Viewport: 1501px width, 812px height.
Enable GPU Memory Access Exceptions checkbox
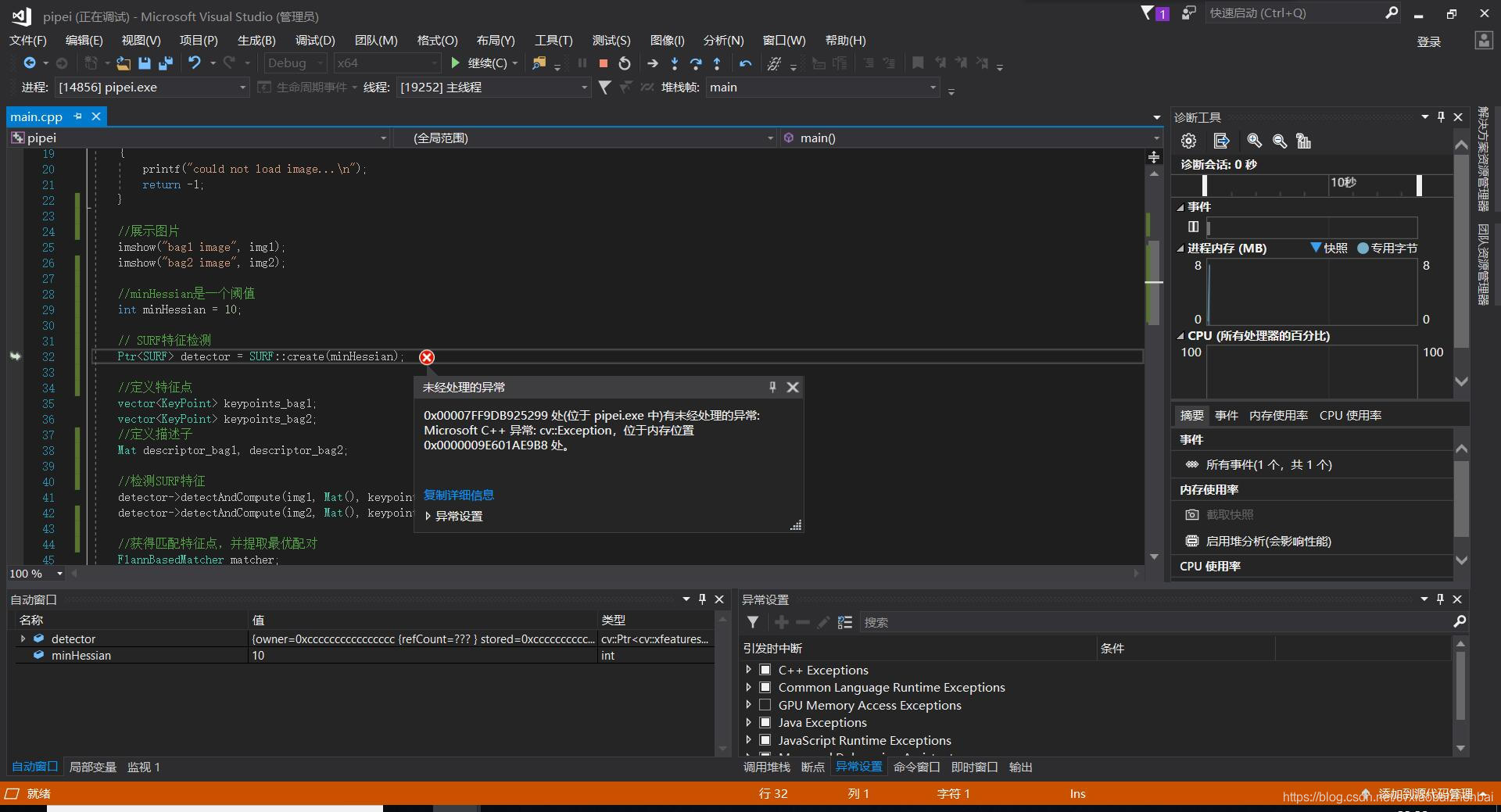[765, 705]
